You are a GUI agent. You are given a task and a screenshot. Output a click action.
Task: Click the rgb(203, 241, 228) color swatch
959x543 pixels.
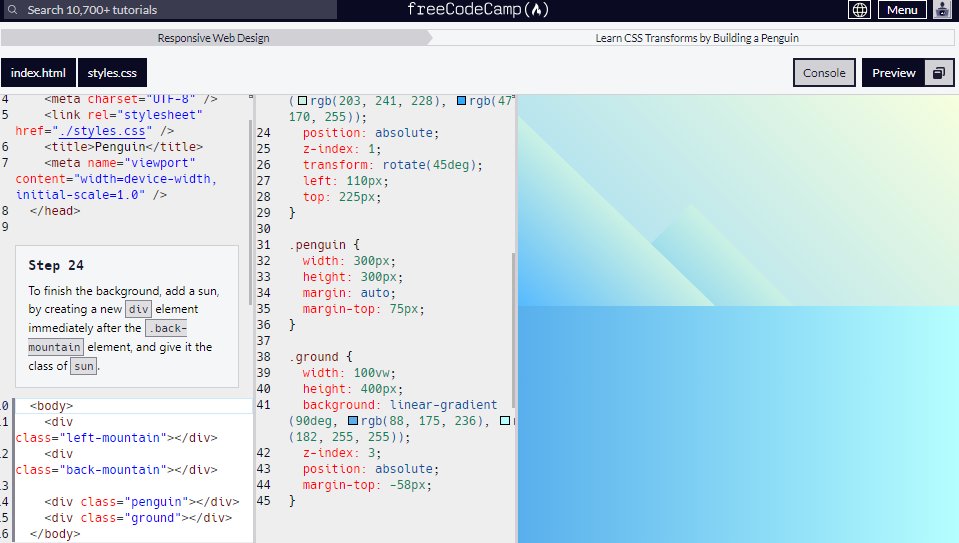302,101
